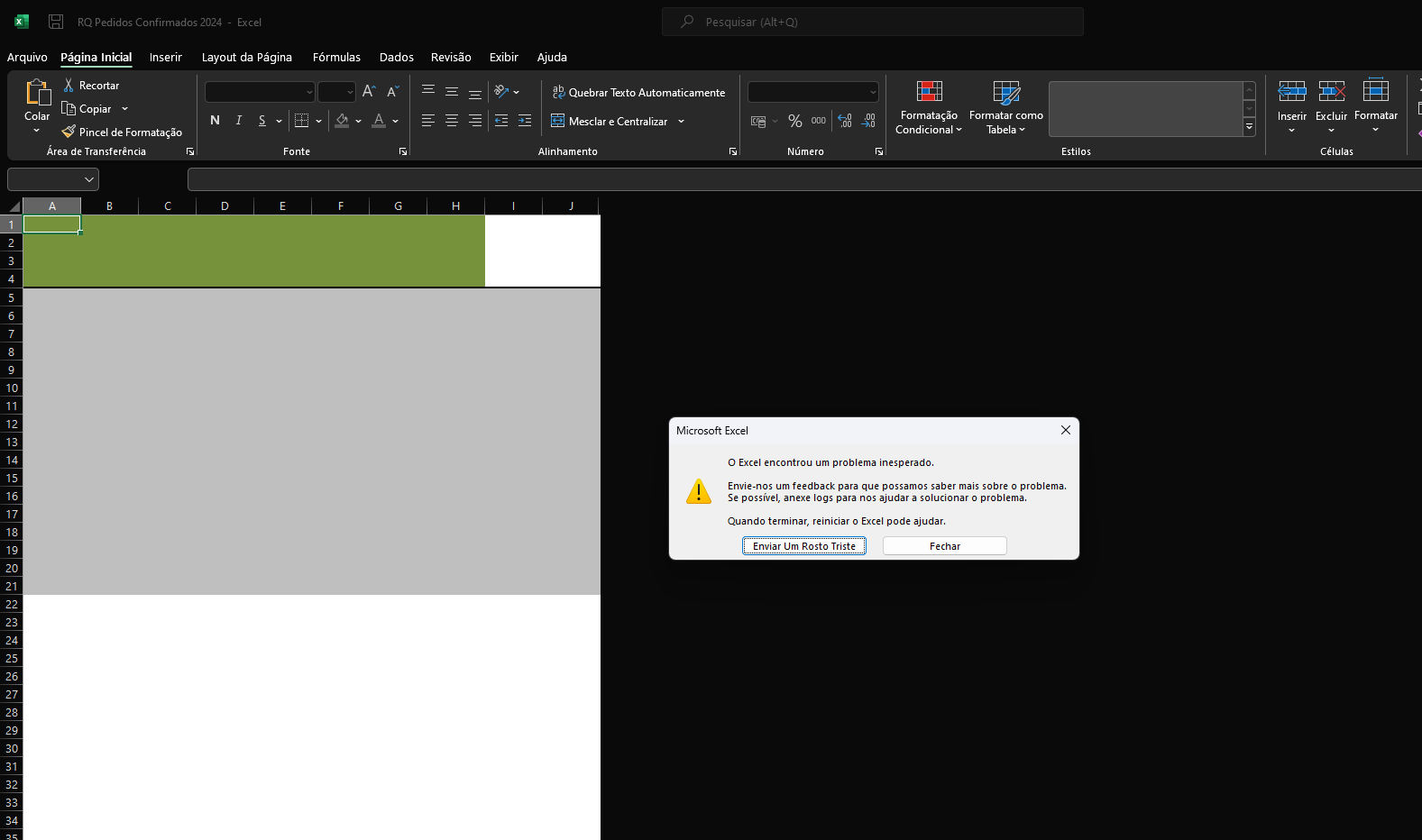Apply the font color A

(x=379, y=121)
